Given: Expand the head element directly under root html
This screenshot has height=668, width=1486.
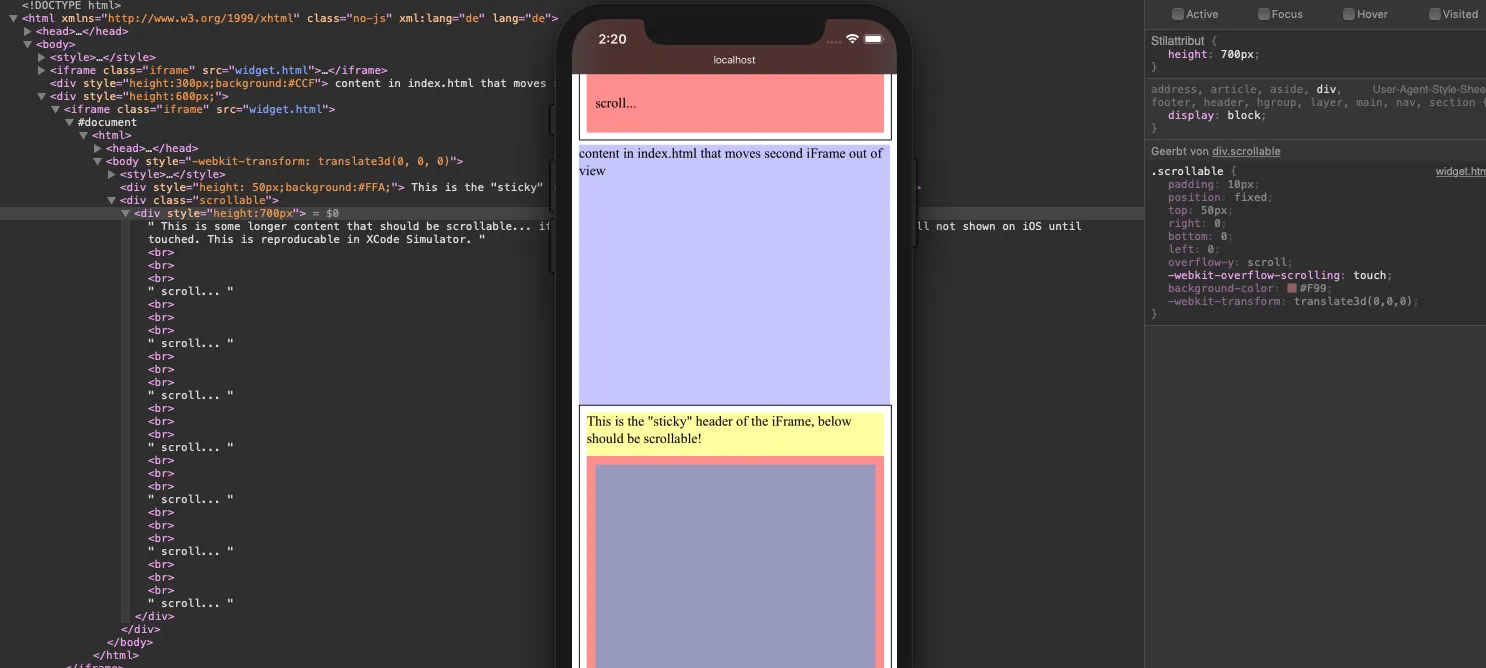Looking at the screenshot, I should pyautogui.click(x=28, y=31).
